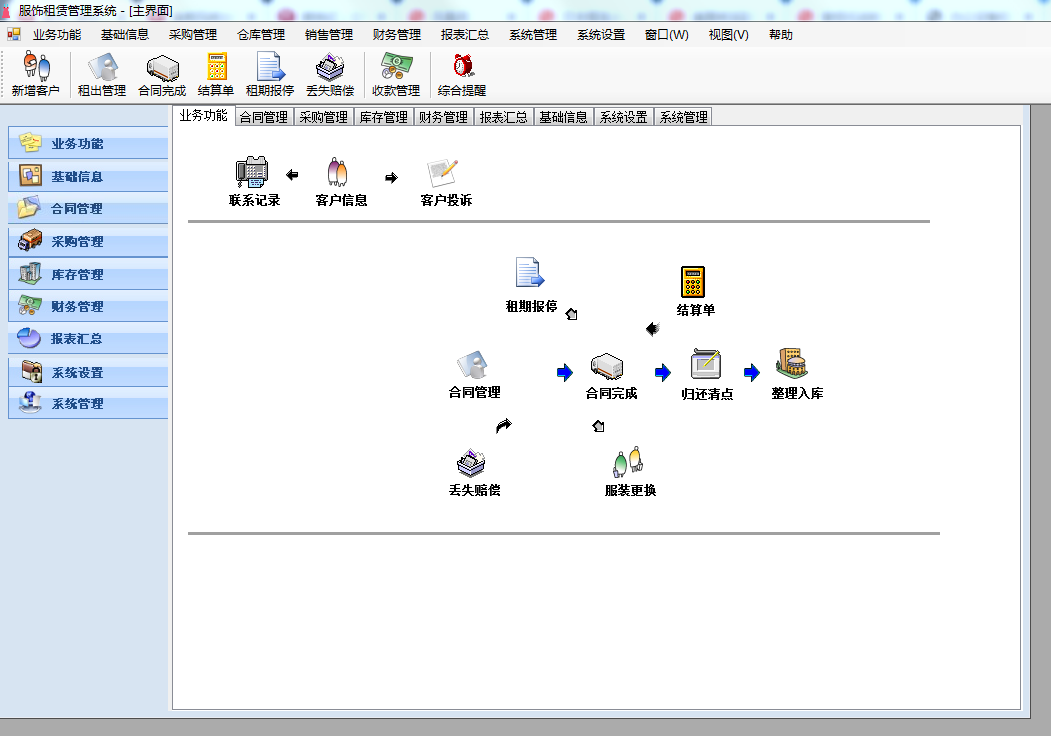Open the 窗口(W) menu
The height and width of the screenshot is (736, 1051).
665,34
